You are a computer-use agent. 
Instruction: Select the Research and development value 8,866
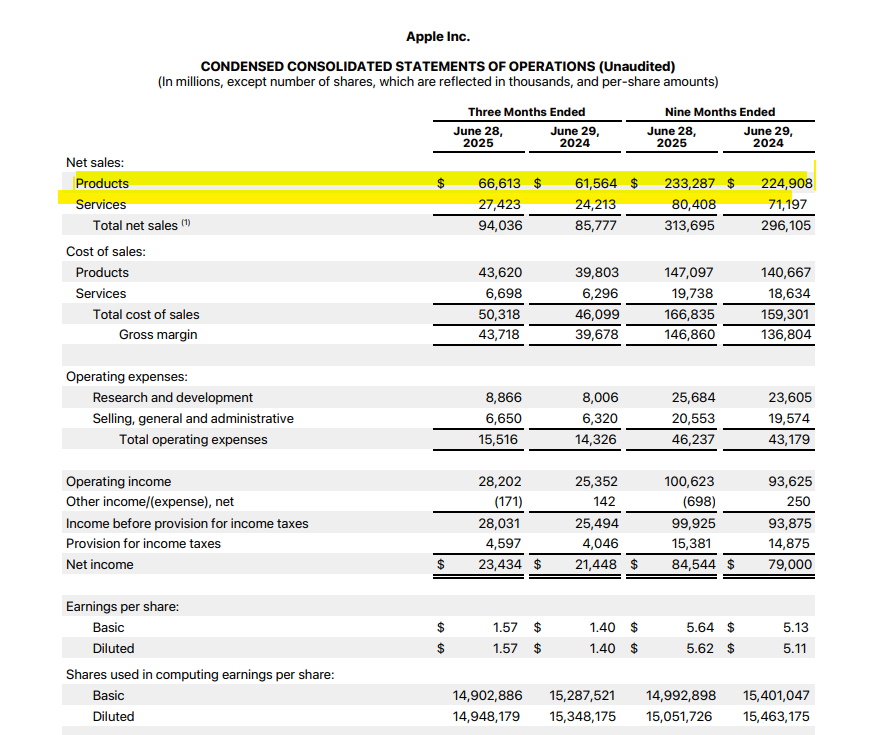(503, 397)
